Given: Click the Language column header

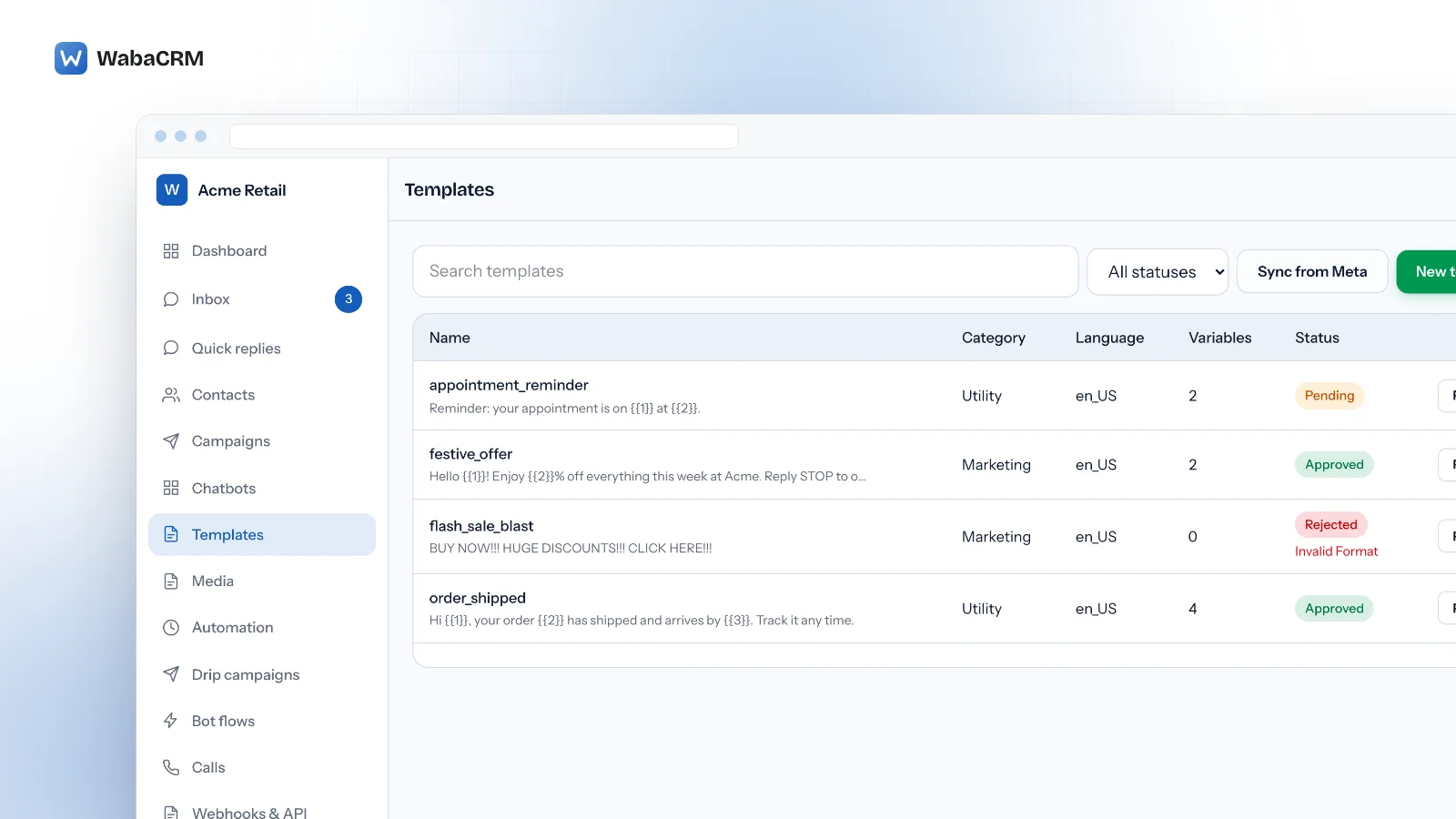Looking at the screenshot, I should click(1109, 338).
